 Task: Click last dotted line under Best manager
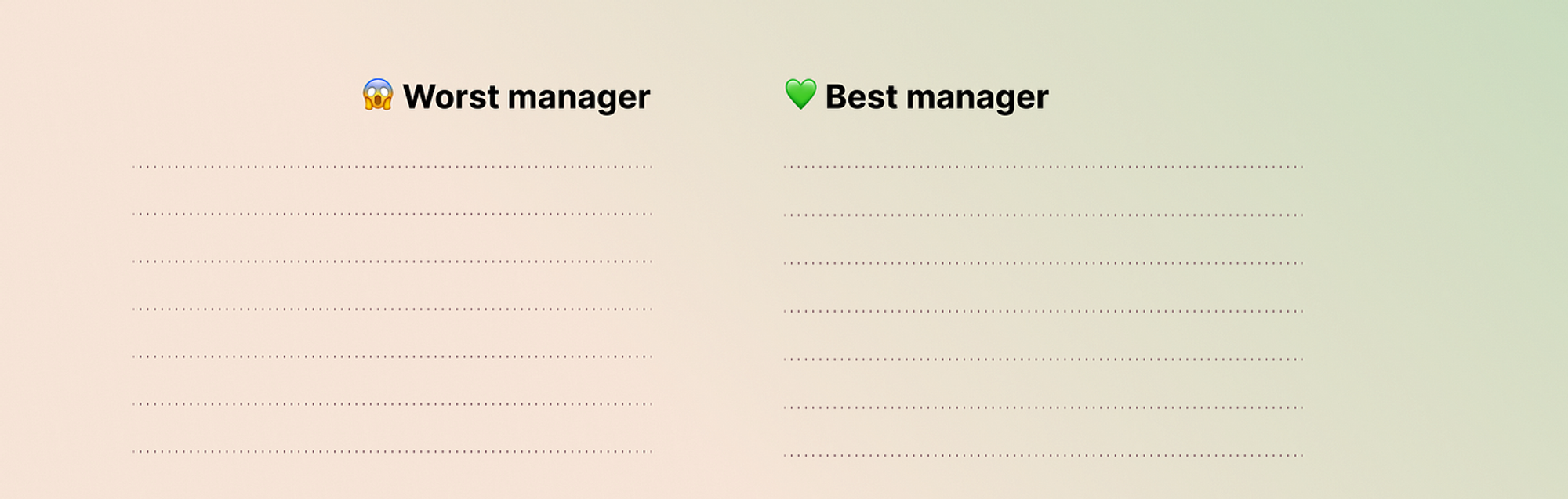coord(1044,455)
